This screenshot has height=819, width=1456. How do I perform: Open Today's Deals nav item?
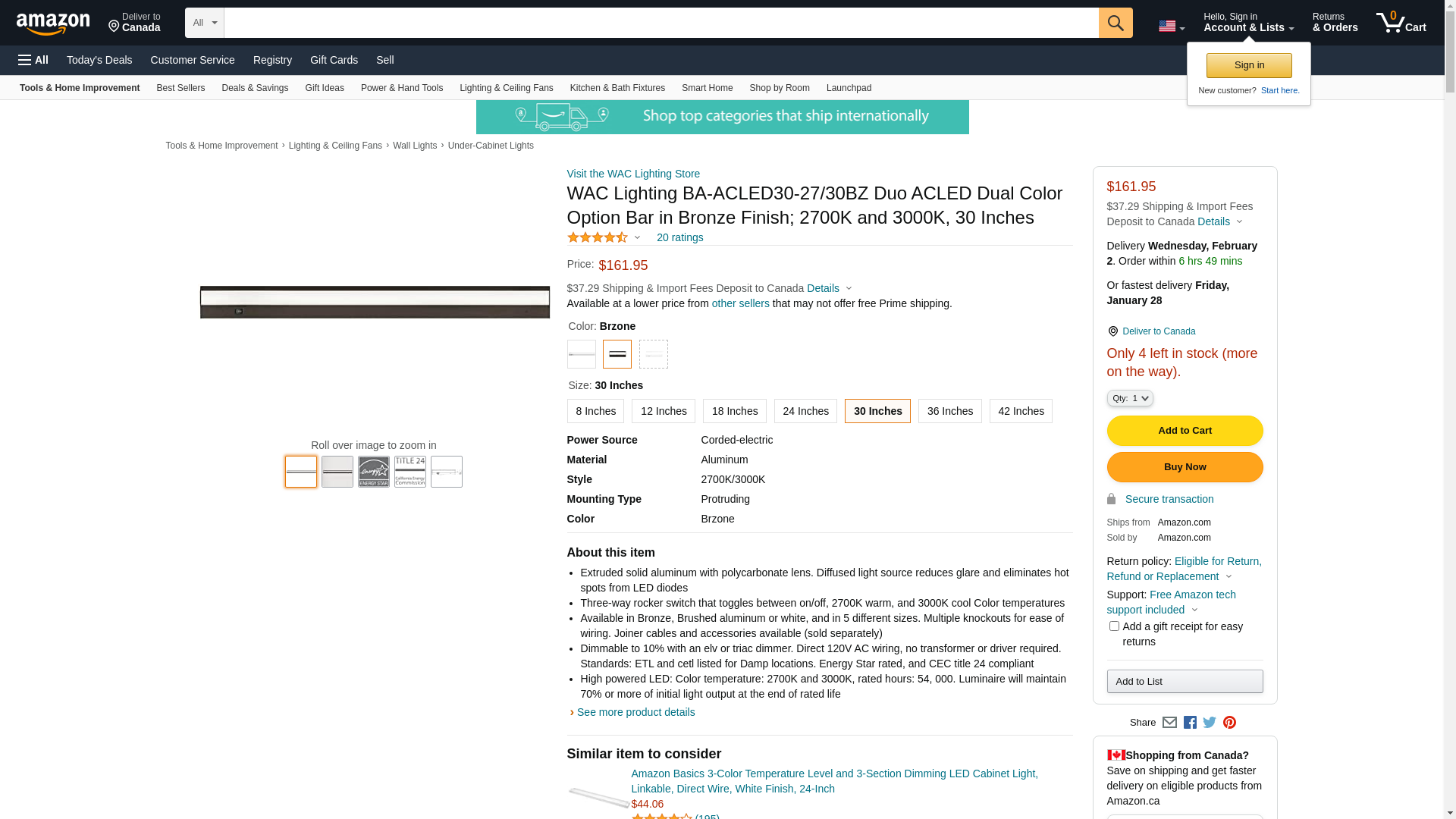click(99, 60)
